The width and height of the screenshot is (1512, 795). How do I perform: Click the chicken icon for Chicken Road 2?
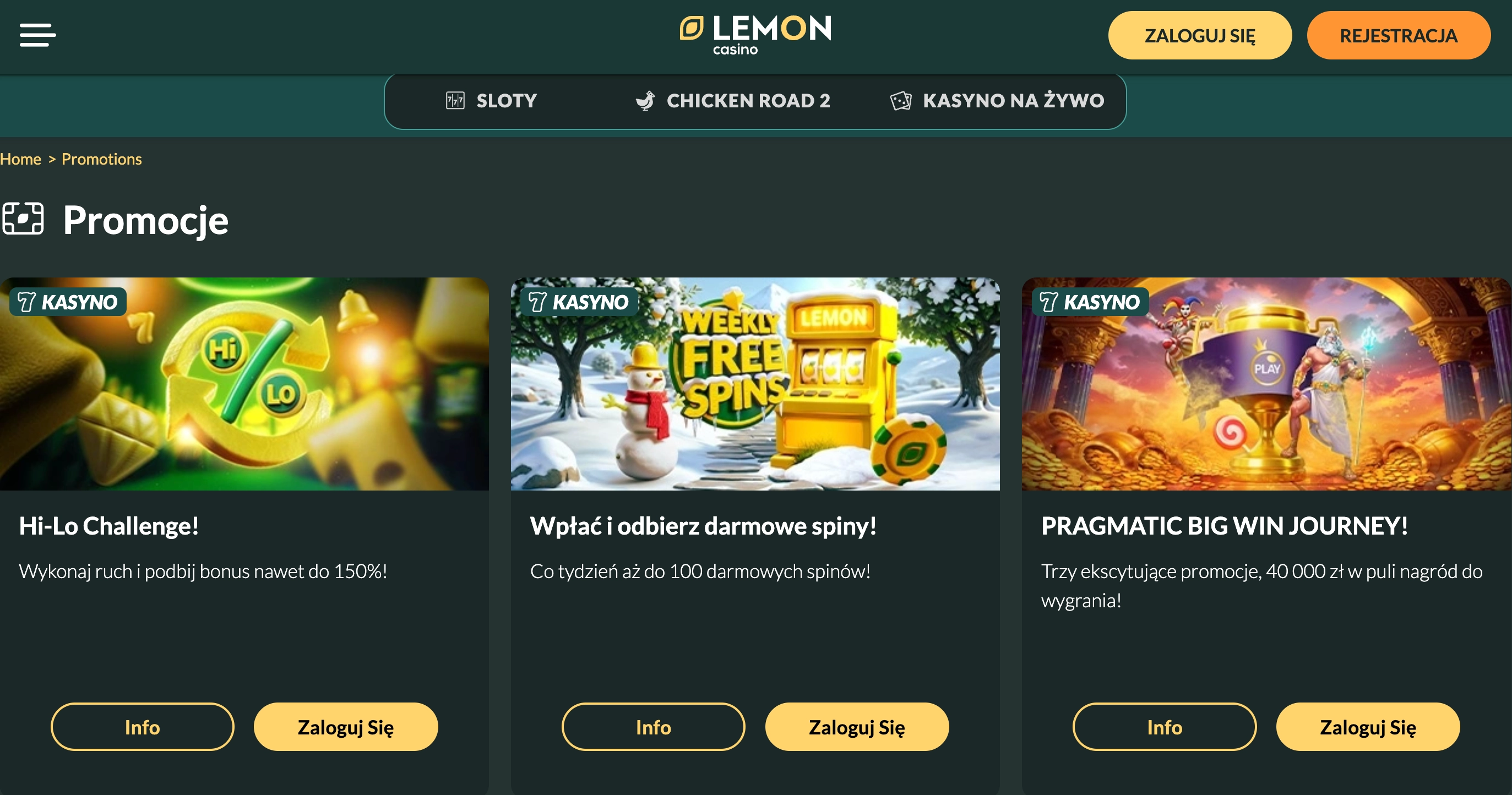coord(645,100)
